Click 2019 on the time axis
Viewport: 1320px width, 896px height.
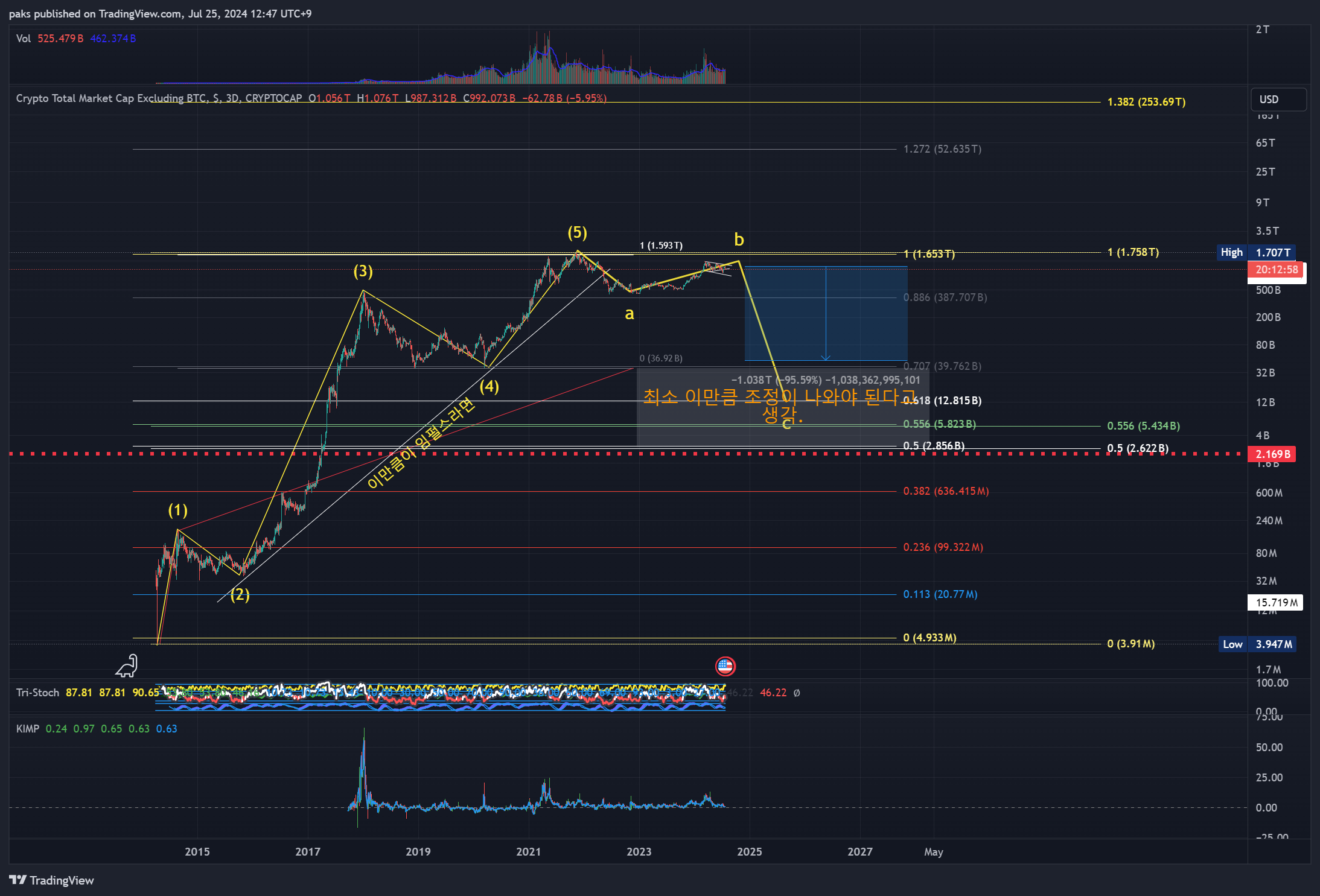click(418, 852)
